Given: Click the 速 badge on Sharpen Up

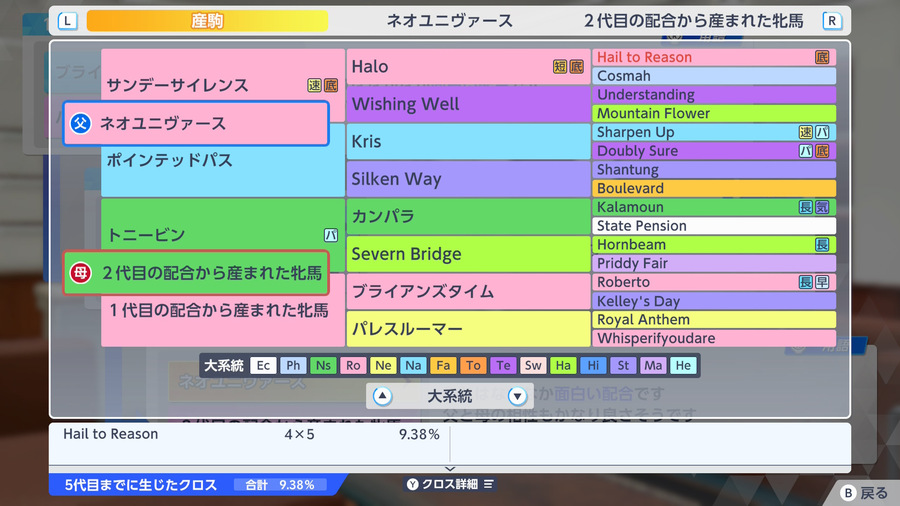Looking at the screenshot, I should [805, 132].
